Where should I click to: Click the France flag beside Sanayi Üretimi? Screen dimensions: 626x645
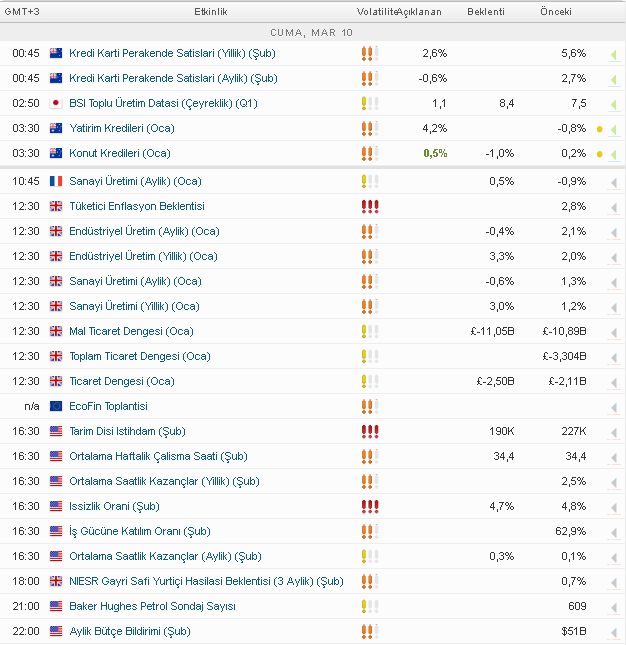(56, 181)
